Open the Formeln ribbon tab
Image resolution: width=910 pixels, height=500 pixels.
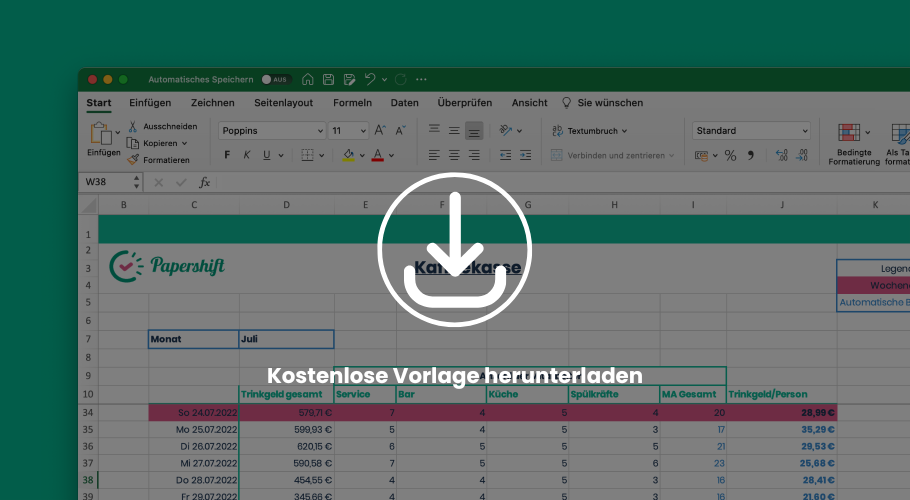[352, 103]
